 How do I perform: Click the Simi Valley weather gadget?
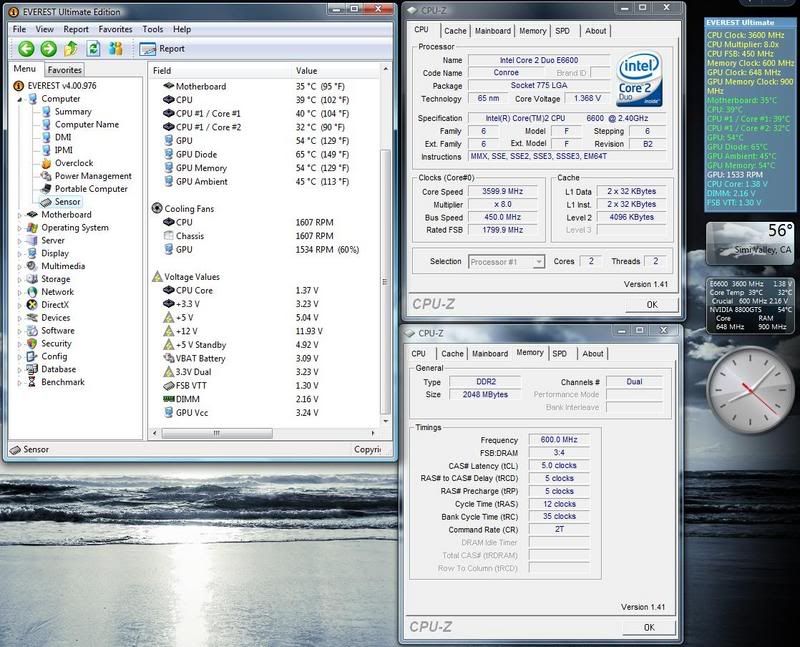point(750,243)
